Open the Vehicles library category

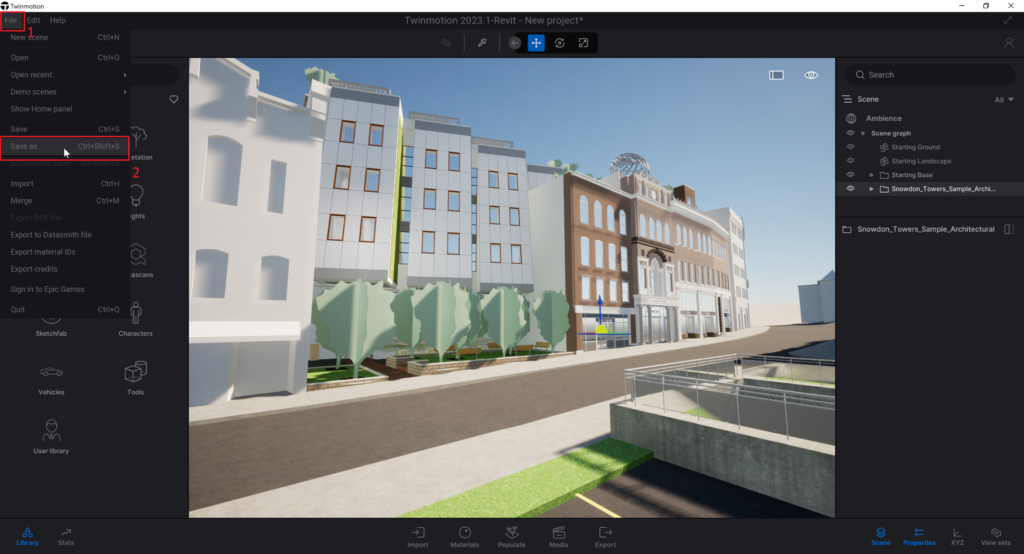point(51,379)
